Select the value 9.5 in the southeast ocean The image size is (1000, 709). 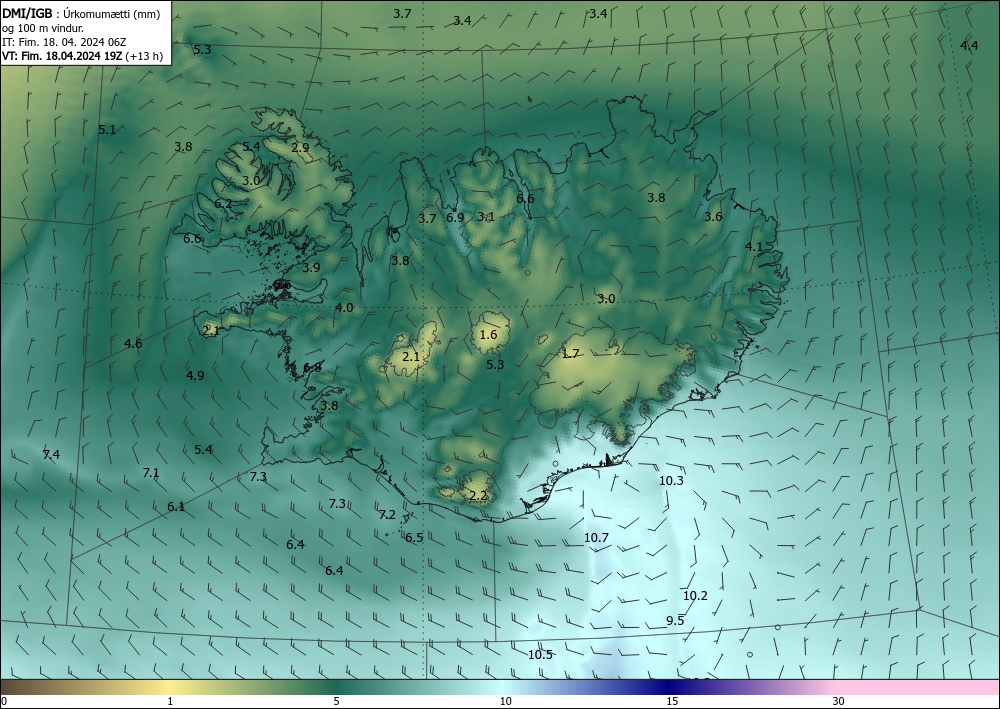pos(675,621)
